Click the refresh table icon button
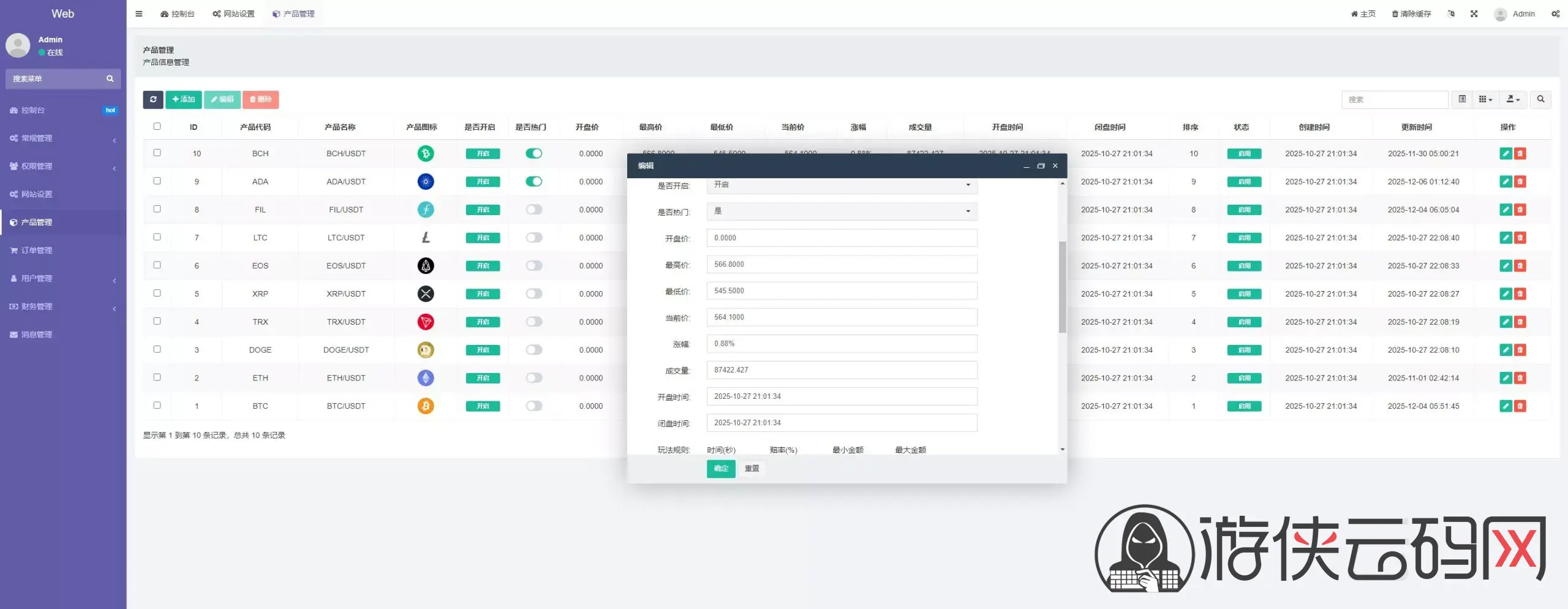The height and width of the screenshot is (609, 1568). click(153, 99)
